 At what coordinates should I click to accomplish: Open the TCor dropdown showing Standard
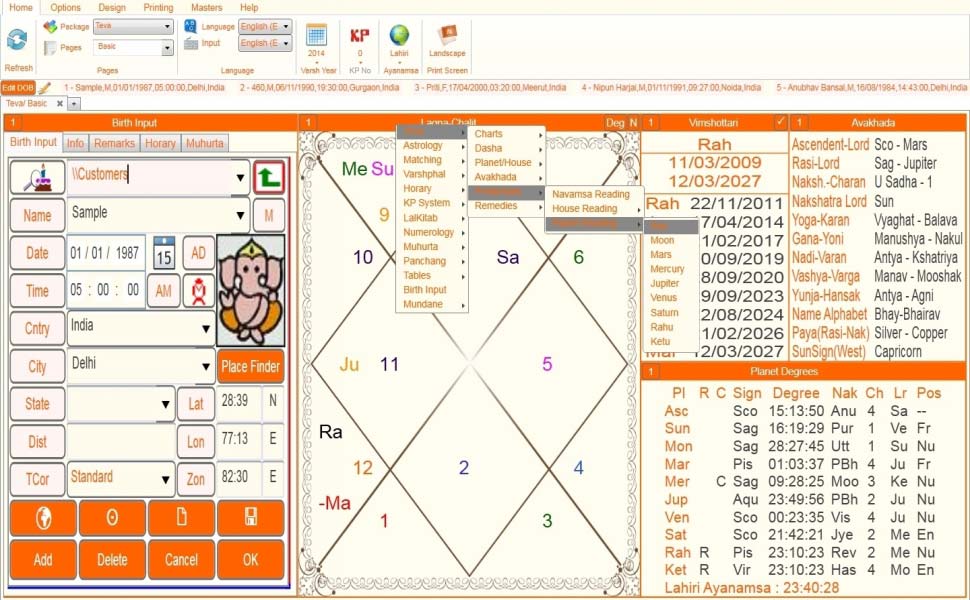[x=165, y=479]
